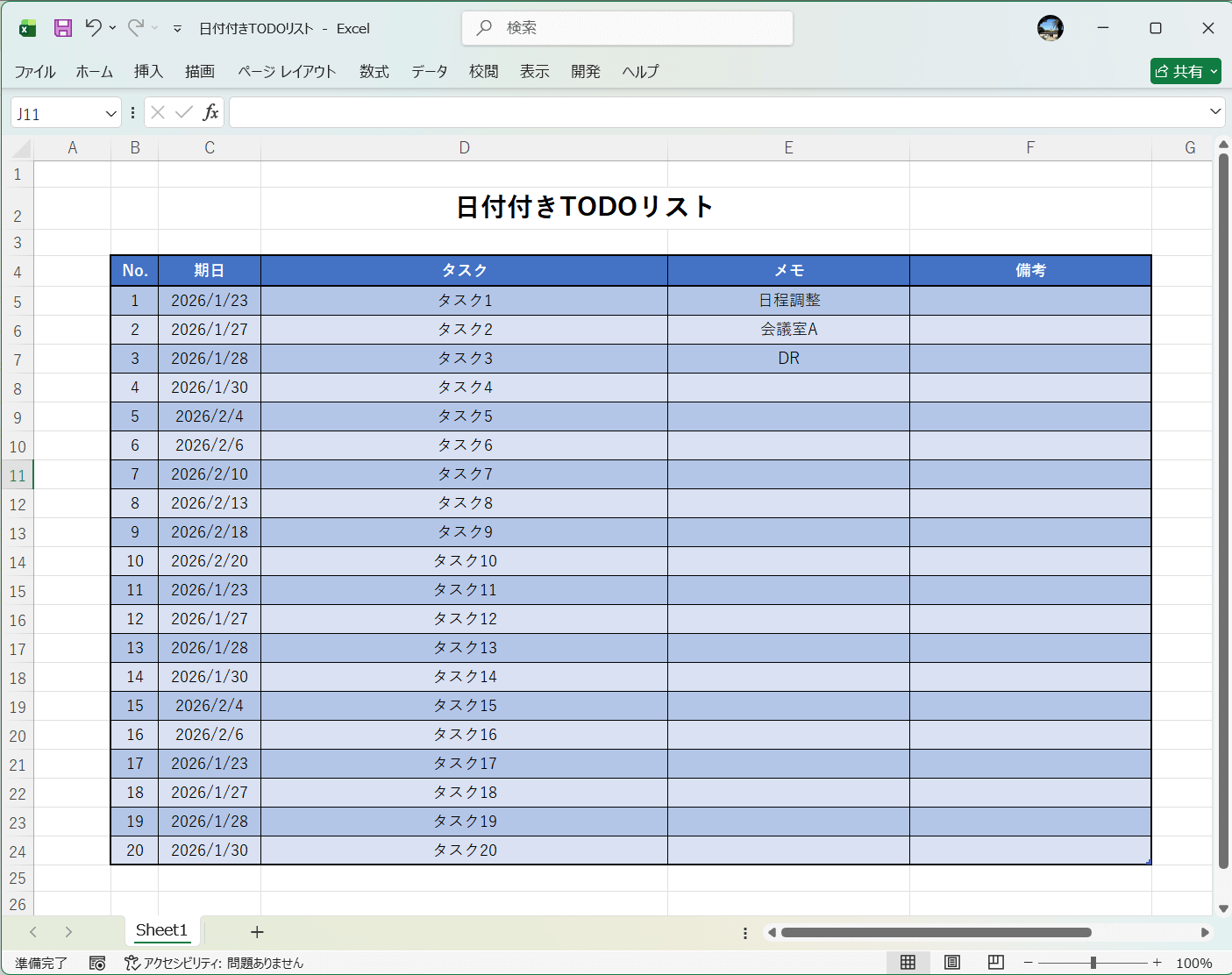Click the 共有 share button

click(x=1186, y=71)
